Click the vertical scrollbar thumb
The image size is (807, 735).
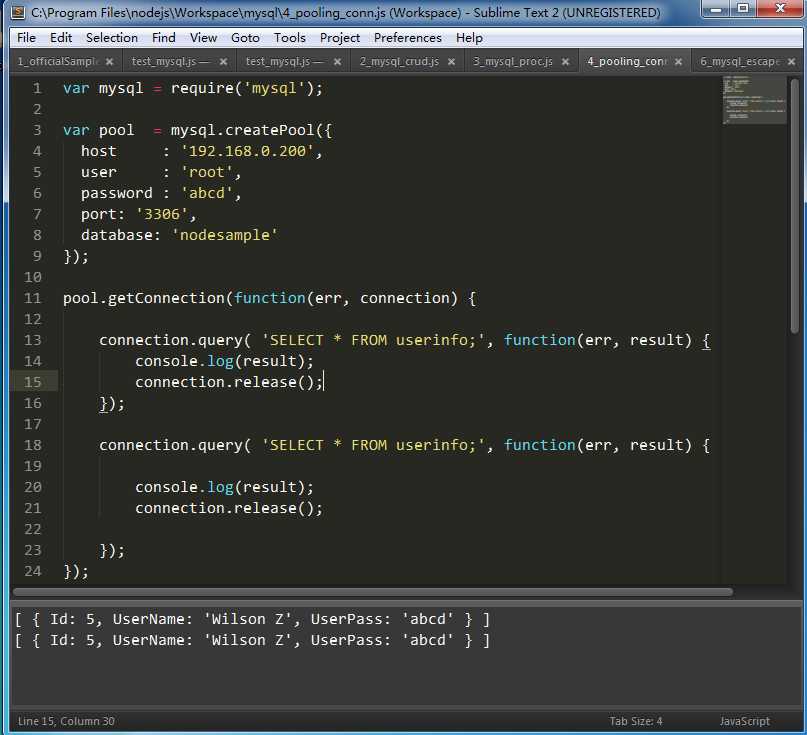click(795, 205)
